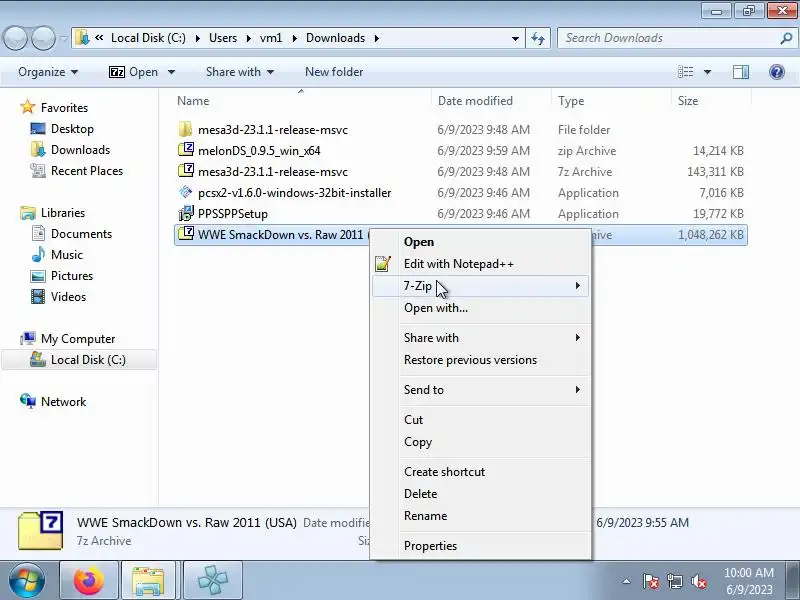Screen dimensions: 800x600
Task: Open Help via blue question mark icon
Action: coord(777,72)
